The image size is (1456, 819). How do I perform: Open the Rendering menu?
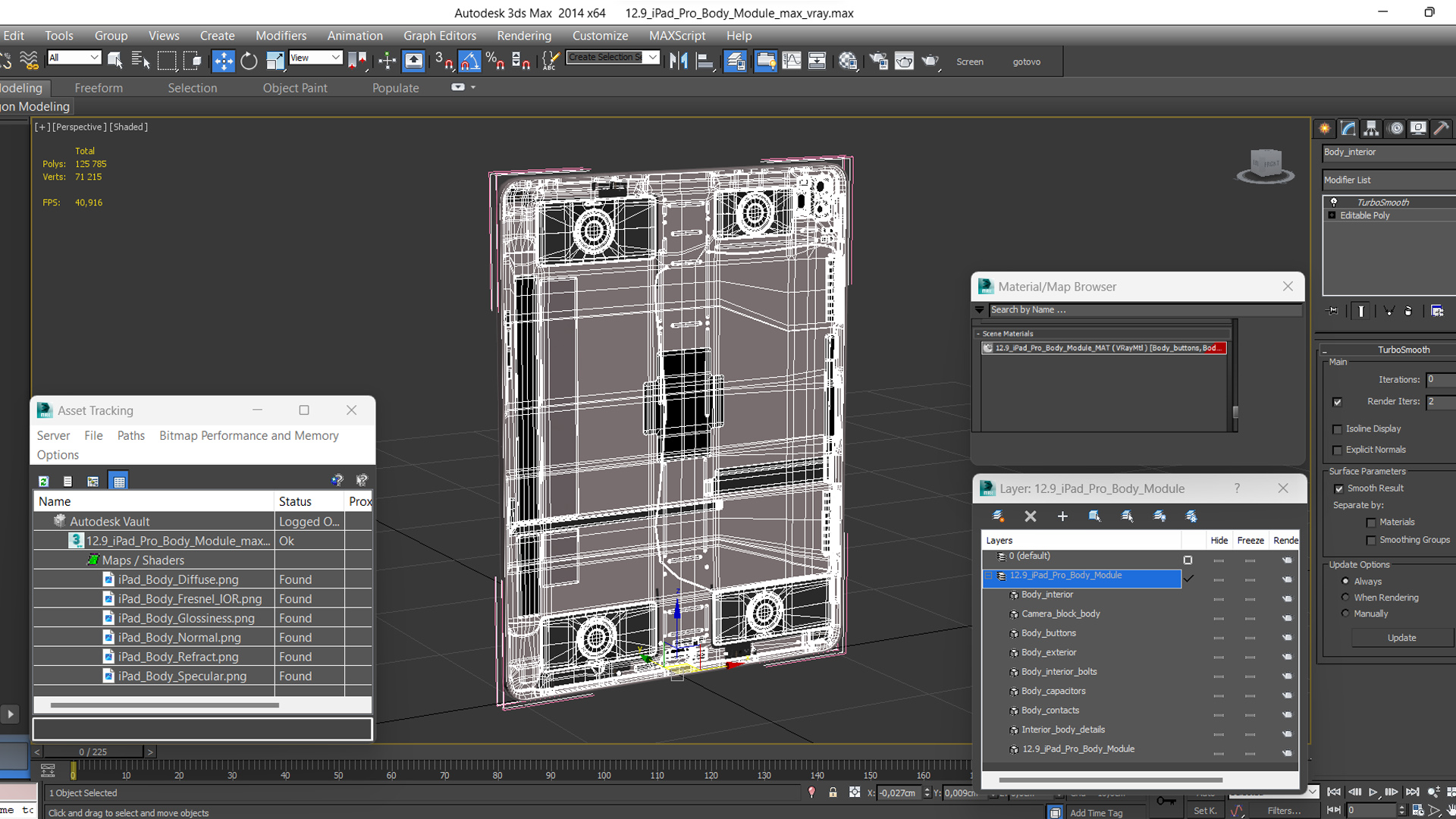[x=524, y=36]
